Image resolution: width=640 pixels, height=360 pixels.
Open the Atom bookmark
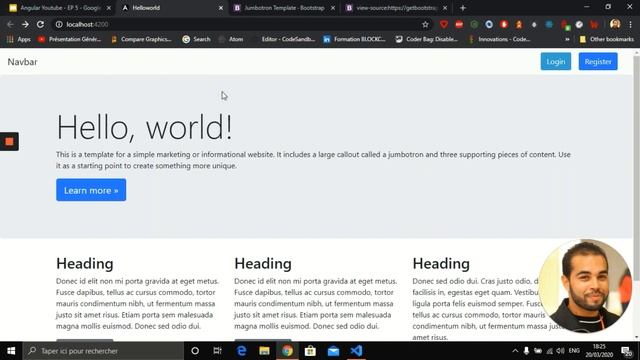231,39
